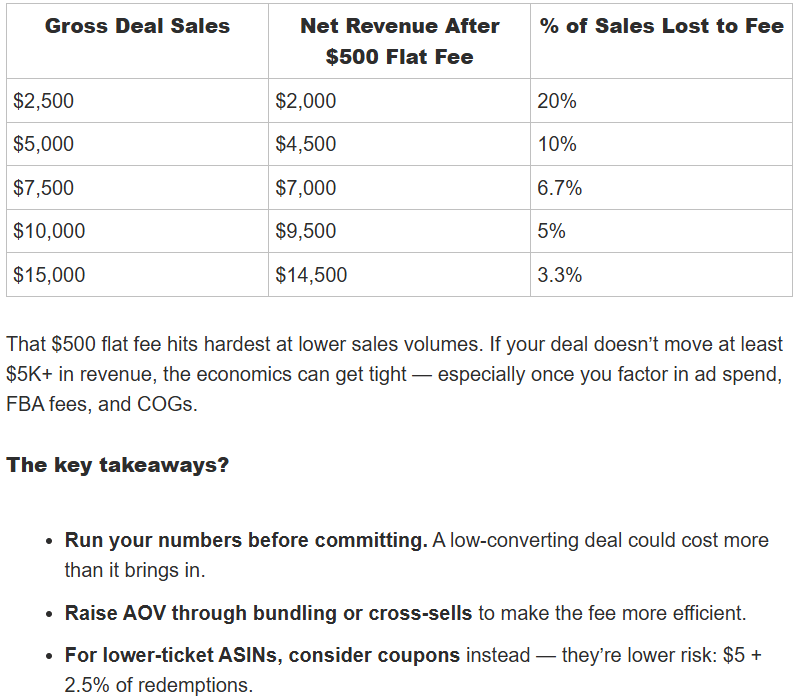Click the 20% fee loss cell
Viewport: 800px width, 698px height.
557,101
